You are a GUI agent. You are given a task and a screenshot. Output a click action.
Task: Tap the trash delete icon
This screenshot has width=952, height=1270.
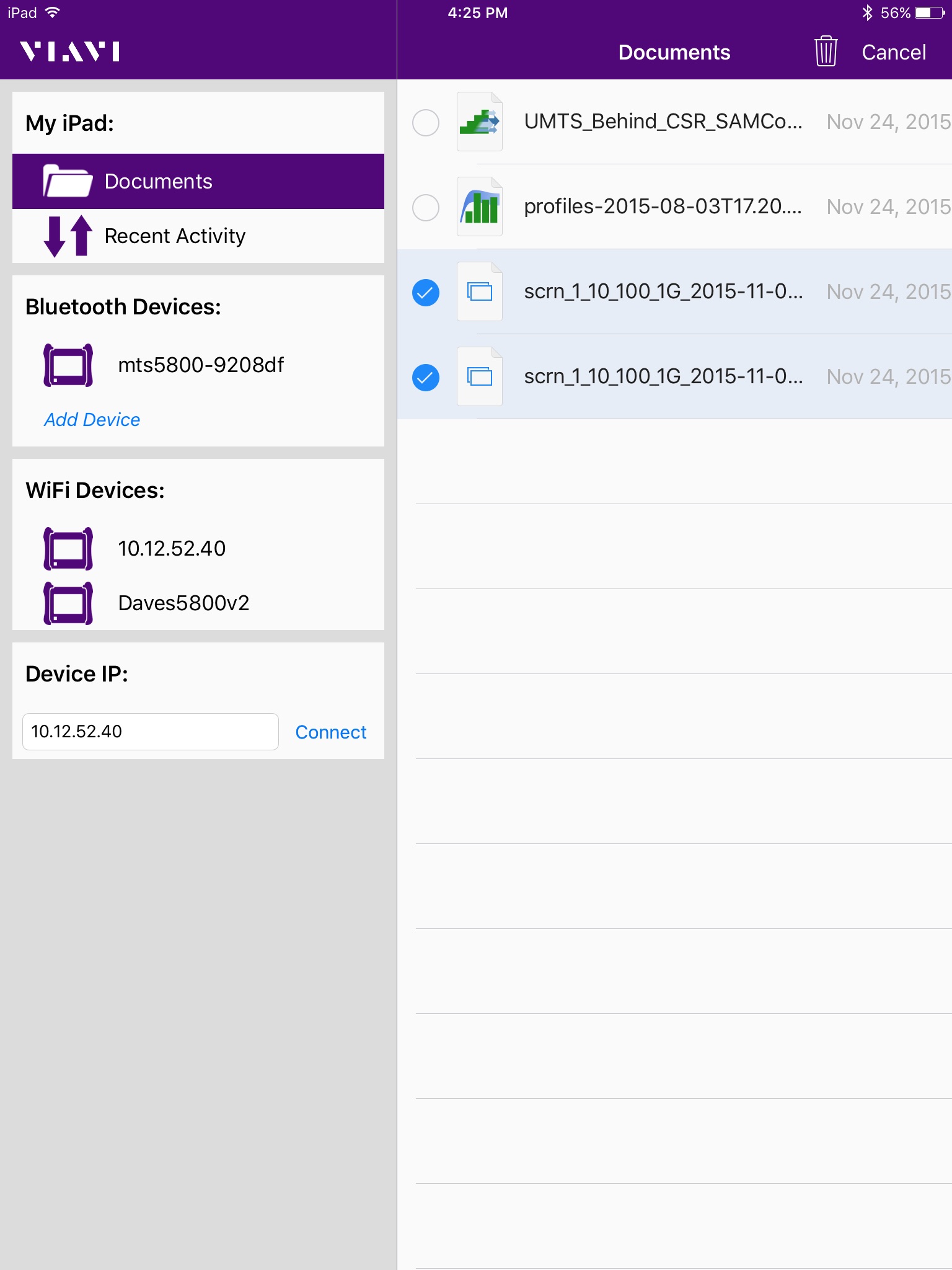click(826, 51)
